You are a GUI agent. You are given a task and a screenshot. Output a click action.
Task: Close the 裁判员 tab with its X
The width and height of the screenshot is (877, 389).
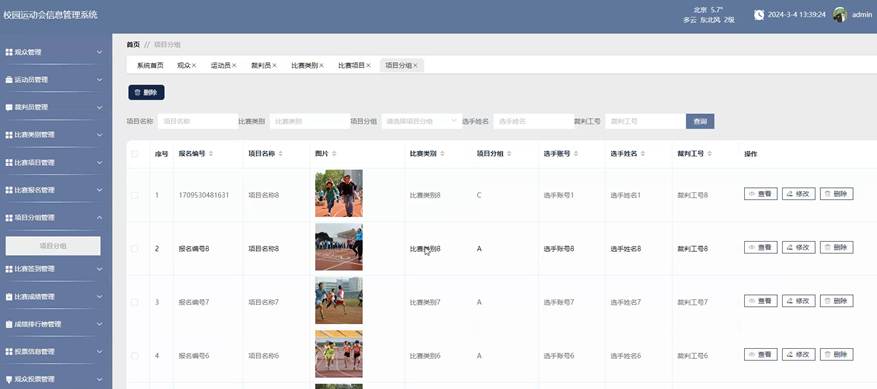pos(275,65)
